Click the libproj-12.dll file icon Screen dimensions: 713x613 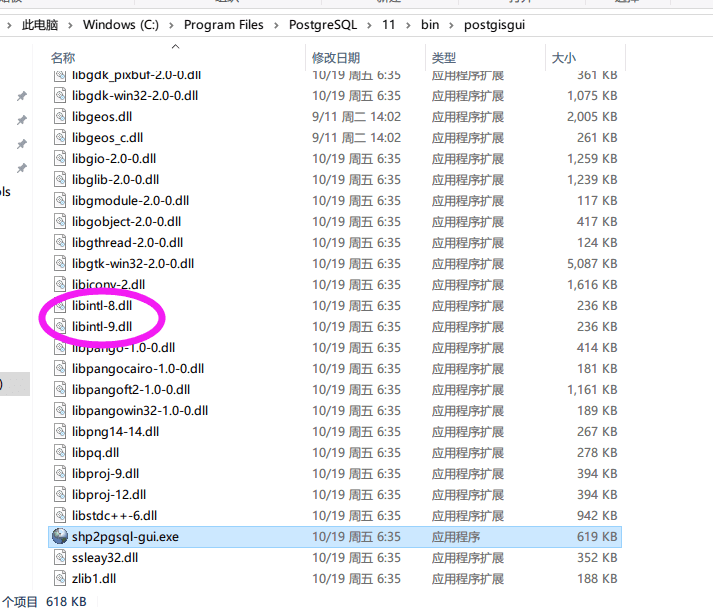tap(60, 495)
